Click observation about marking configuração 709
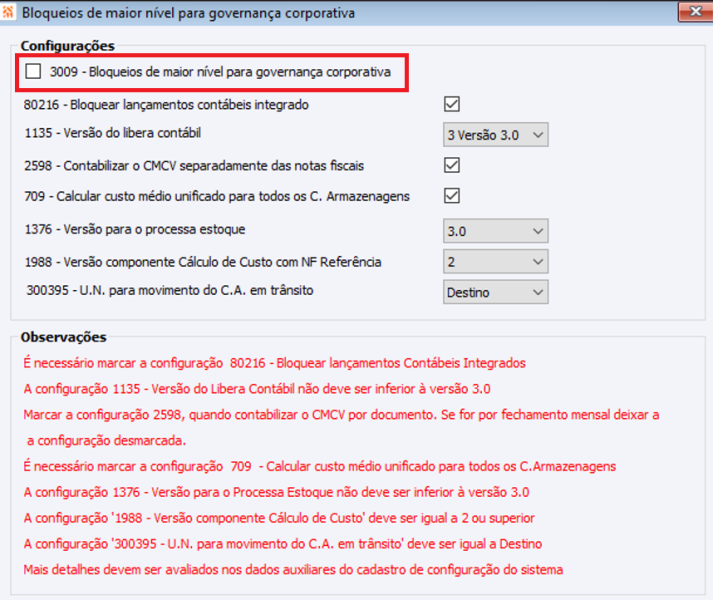 click(x=320, y=466)
